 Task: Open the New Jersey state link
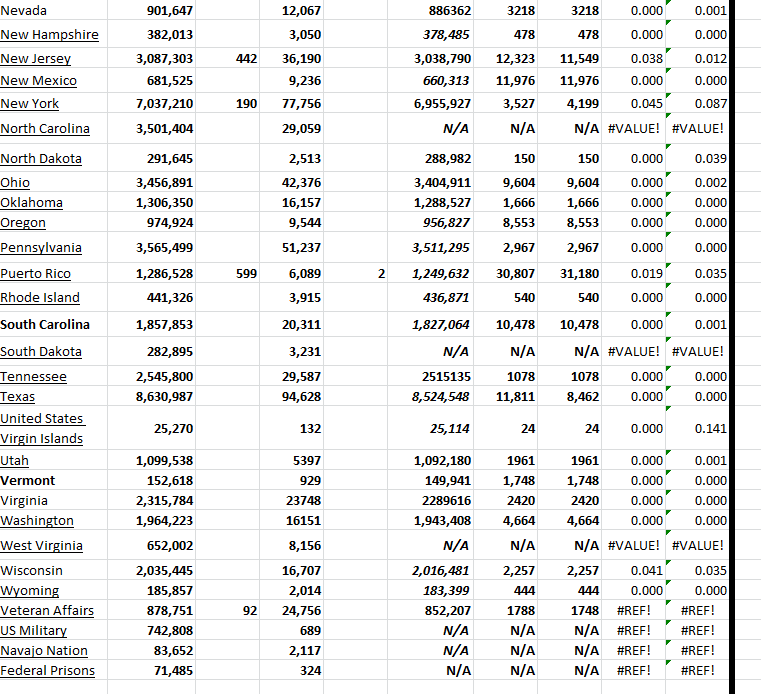[x=36, y=59]
